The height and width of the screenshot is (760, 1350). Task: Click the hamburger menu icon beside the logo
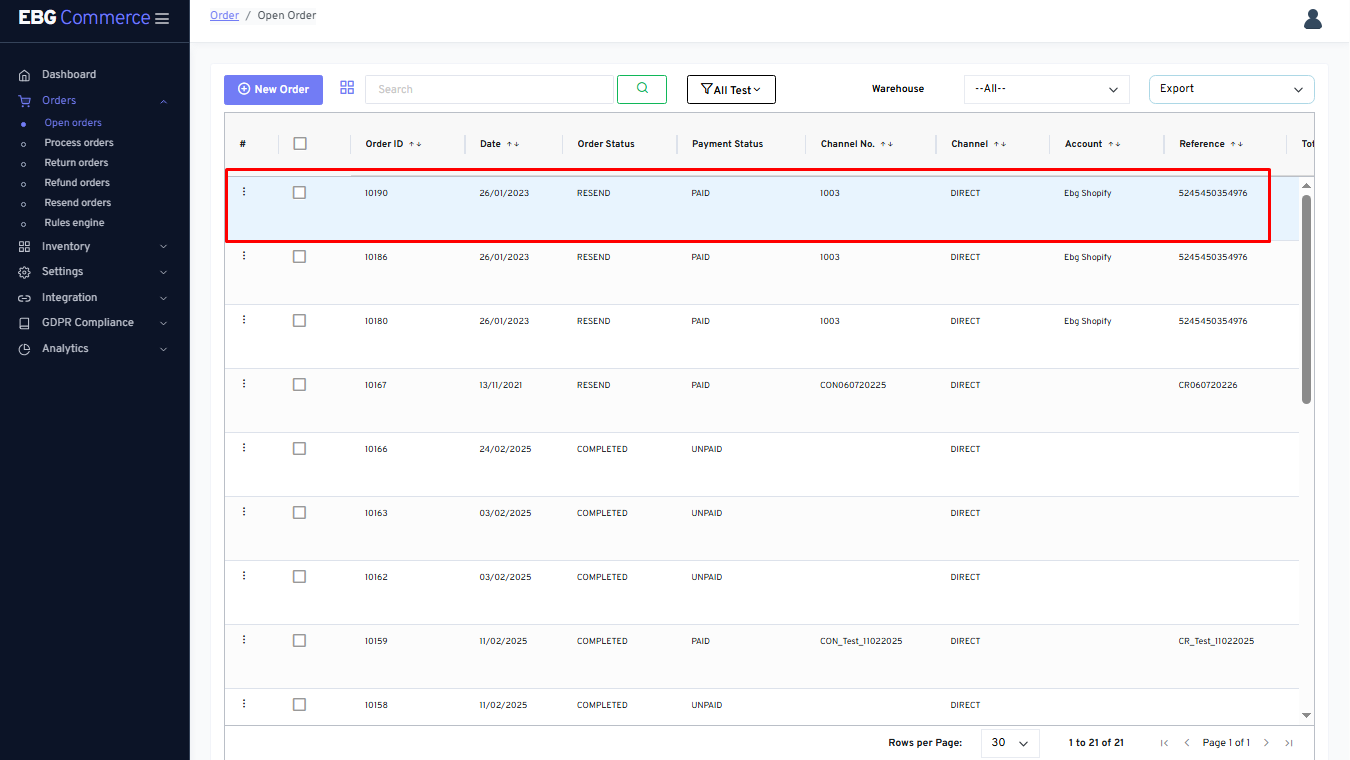pos(162,19)
